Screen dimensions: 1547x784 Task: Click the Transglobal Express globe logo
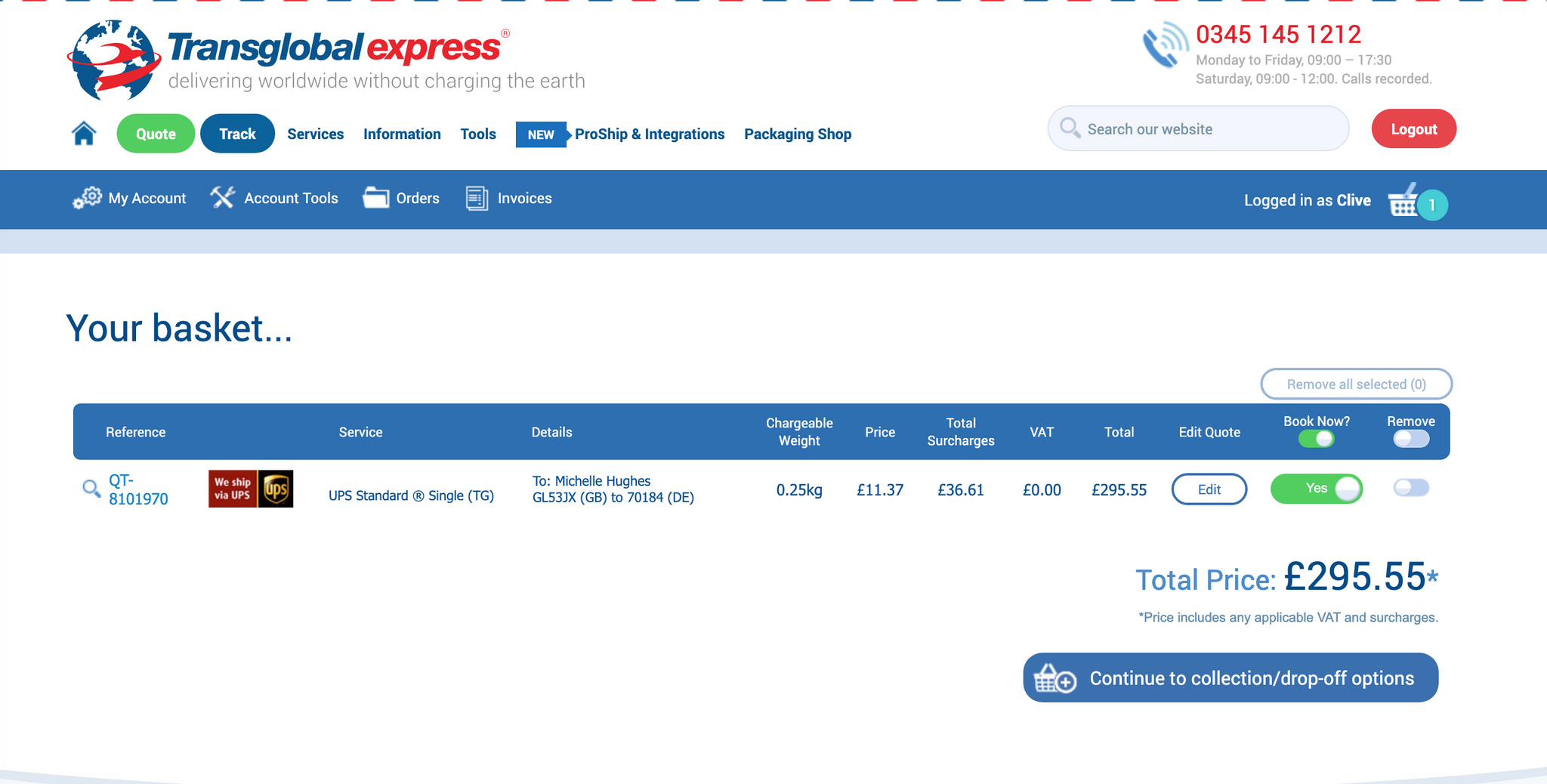113,60
